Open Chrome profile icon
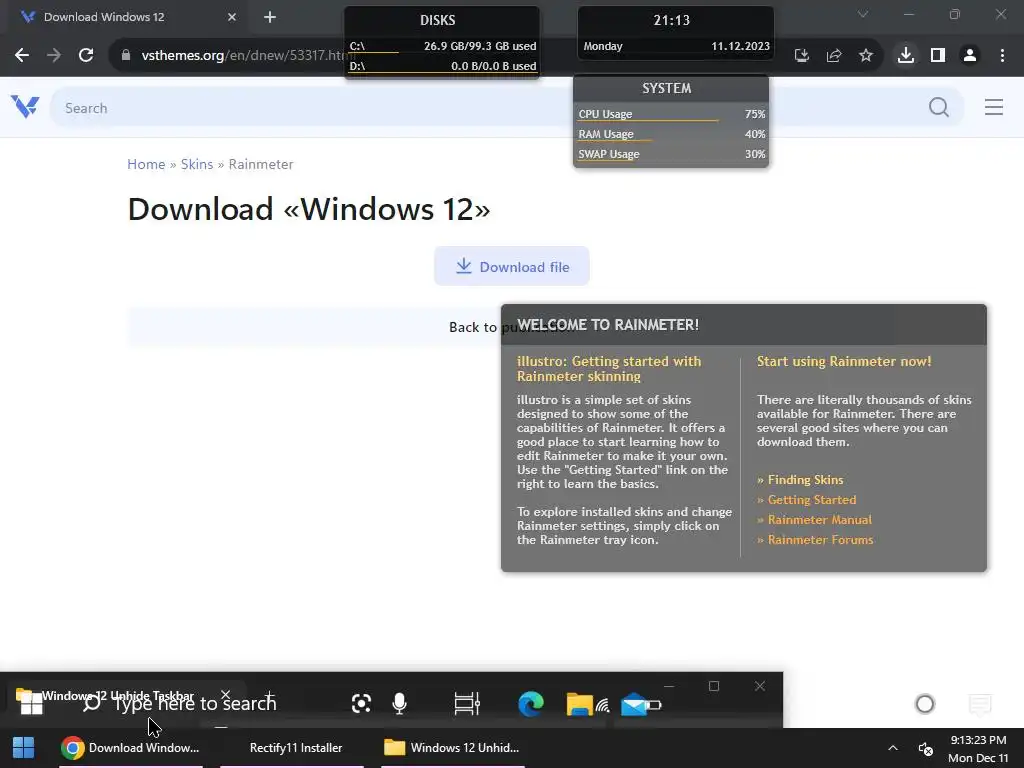Image resolution: width=1024 pixels, height=768 pixels. pos(970,56)
